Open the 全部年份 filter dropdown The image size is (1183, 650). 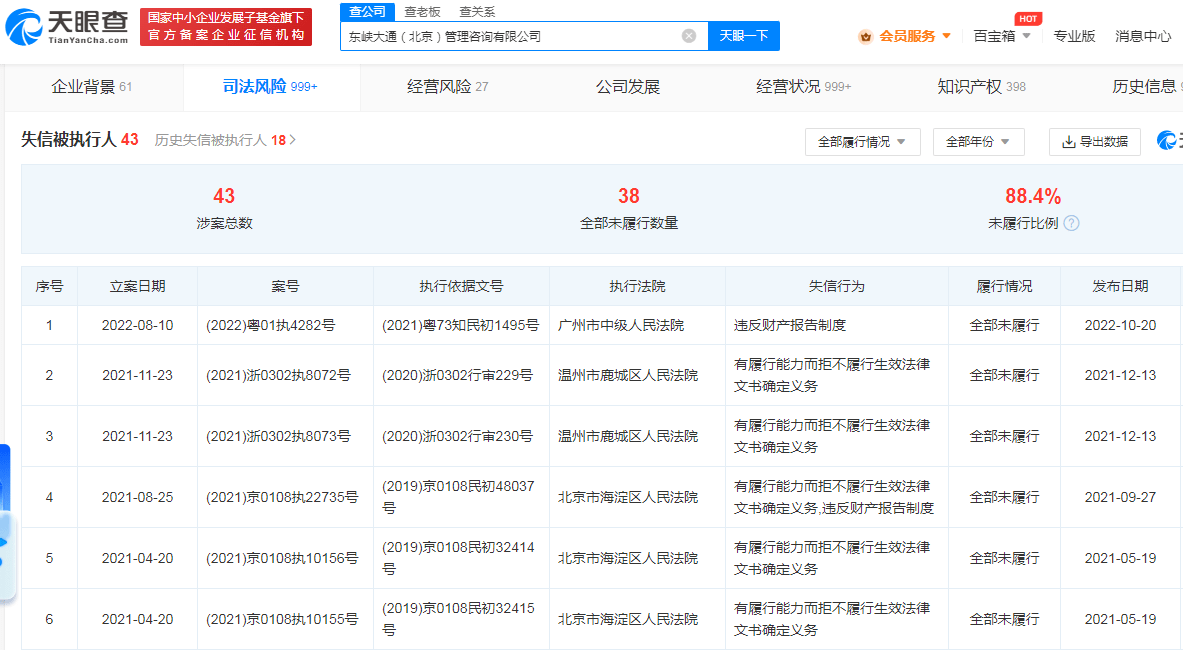[978, 142]
